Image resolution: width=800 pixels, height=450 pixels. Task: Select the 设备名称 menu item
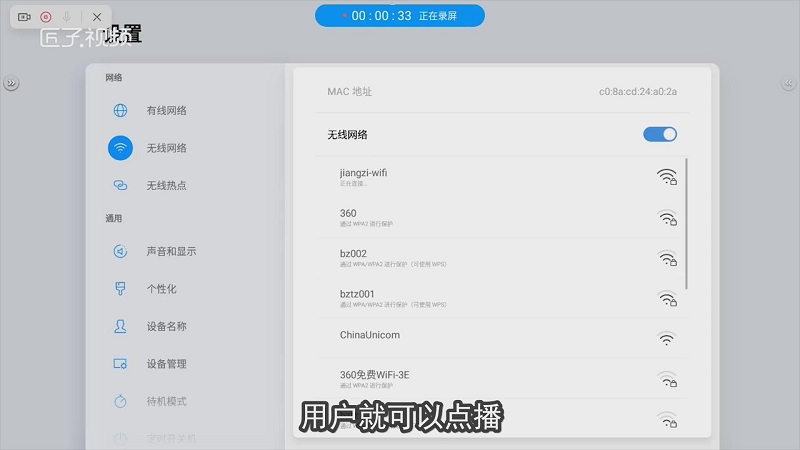coord(166,326)
